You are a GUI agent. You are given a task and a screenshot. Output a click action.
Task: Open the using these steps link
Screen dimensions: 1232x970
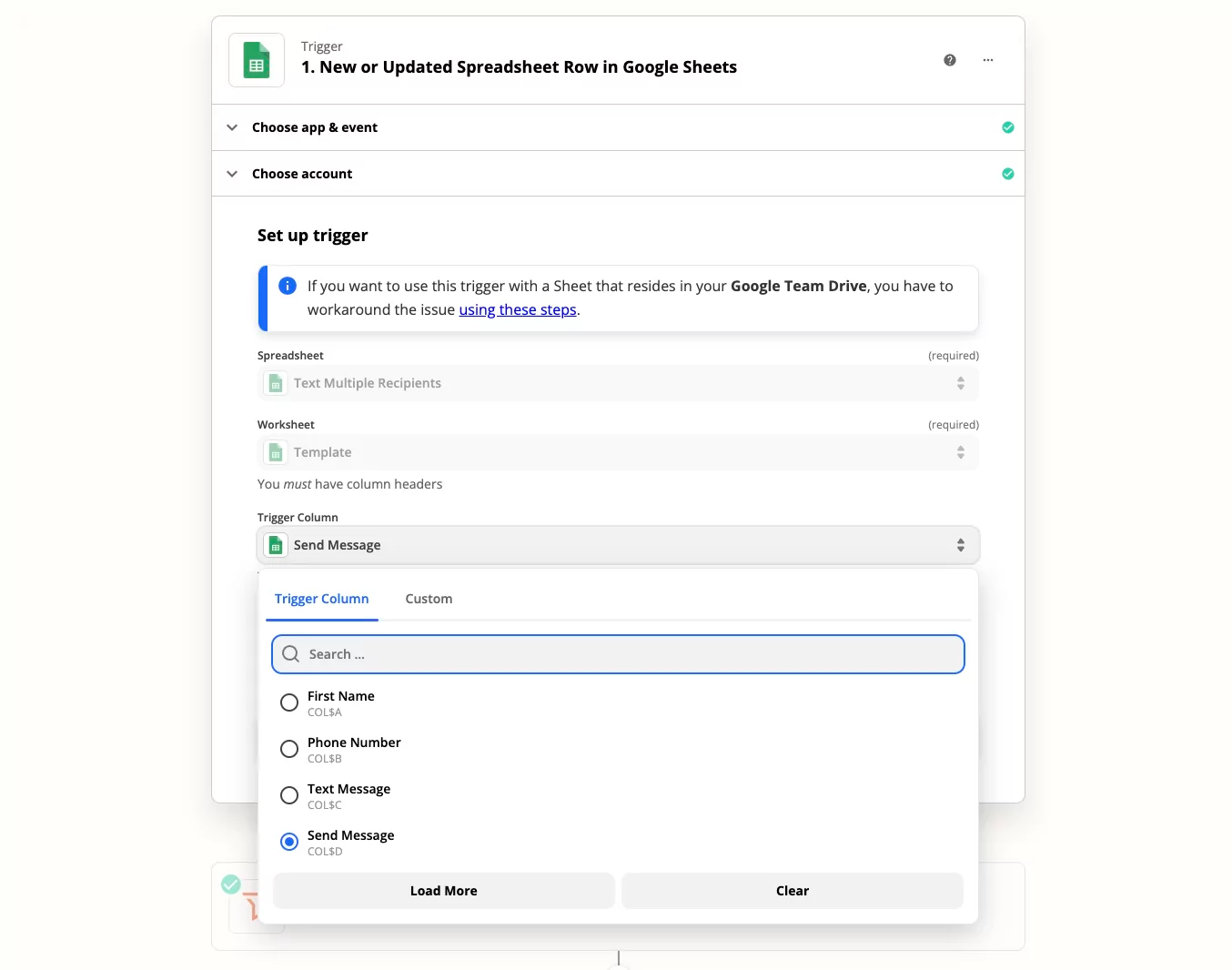point(518,309)
